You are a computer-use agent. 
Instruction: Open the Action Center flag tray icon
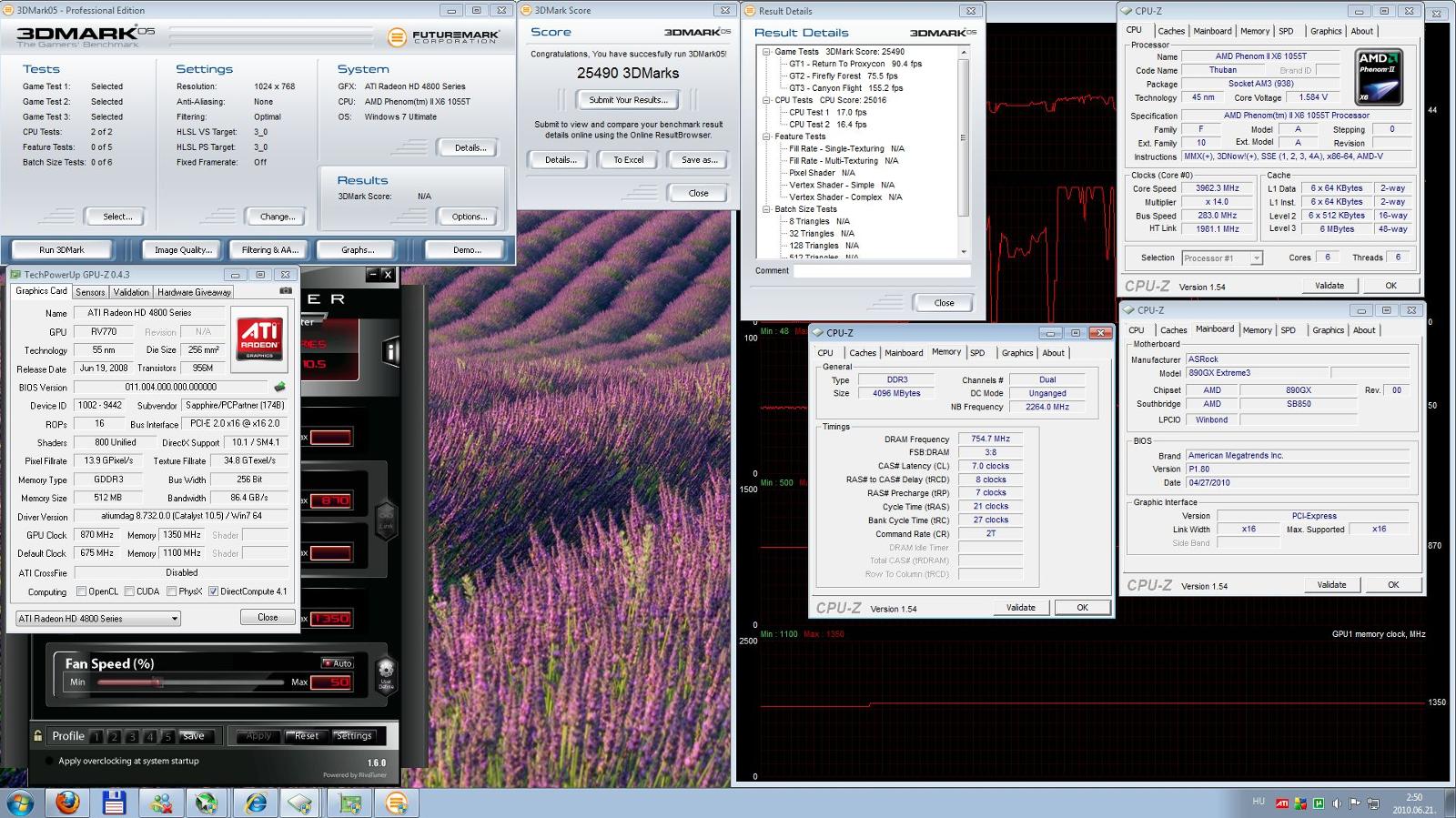(1355, 803)
